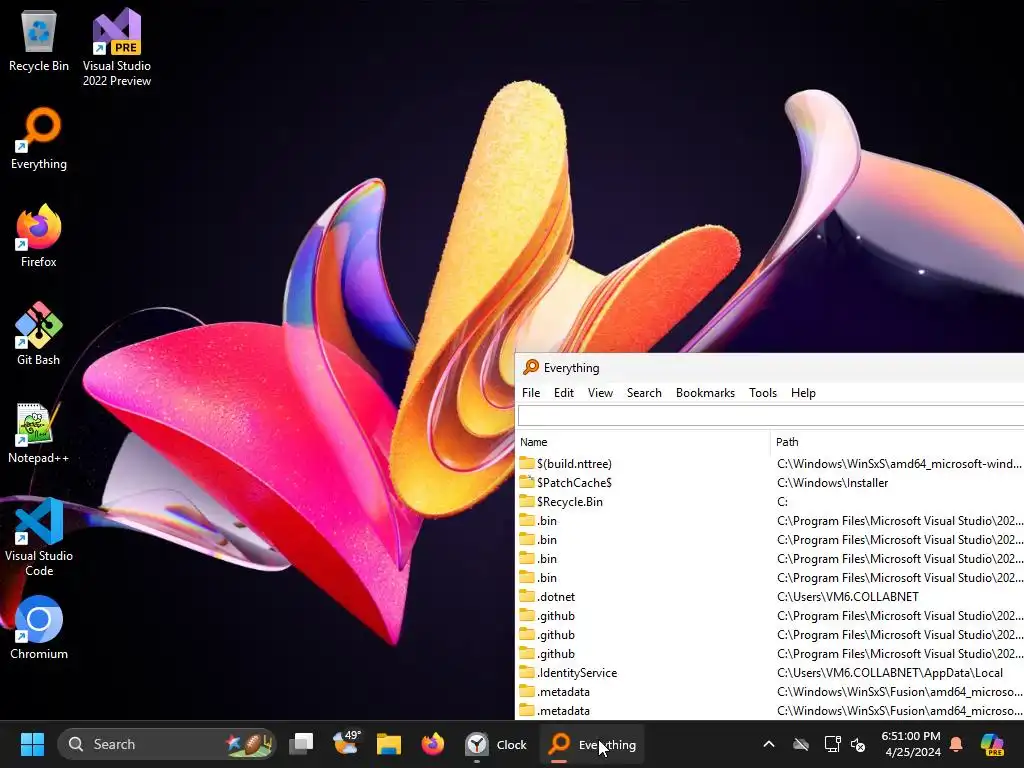The height and width of the screenshot is (768, 1024).
Task: Click the path C:\Users\VM6.COLLABNET\AppData\Local
Action: 890,673
